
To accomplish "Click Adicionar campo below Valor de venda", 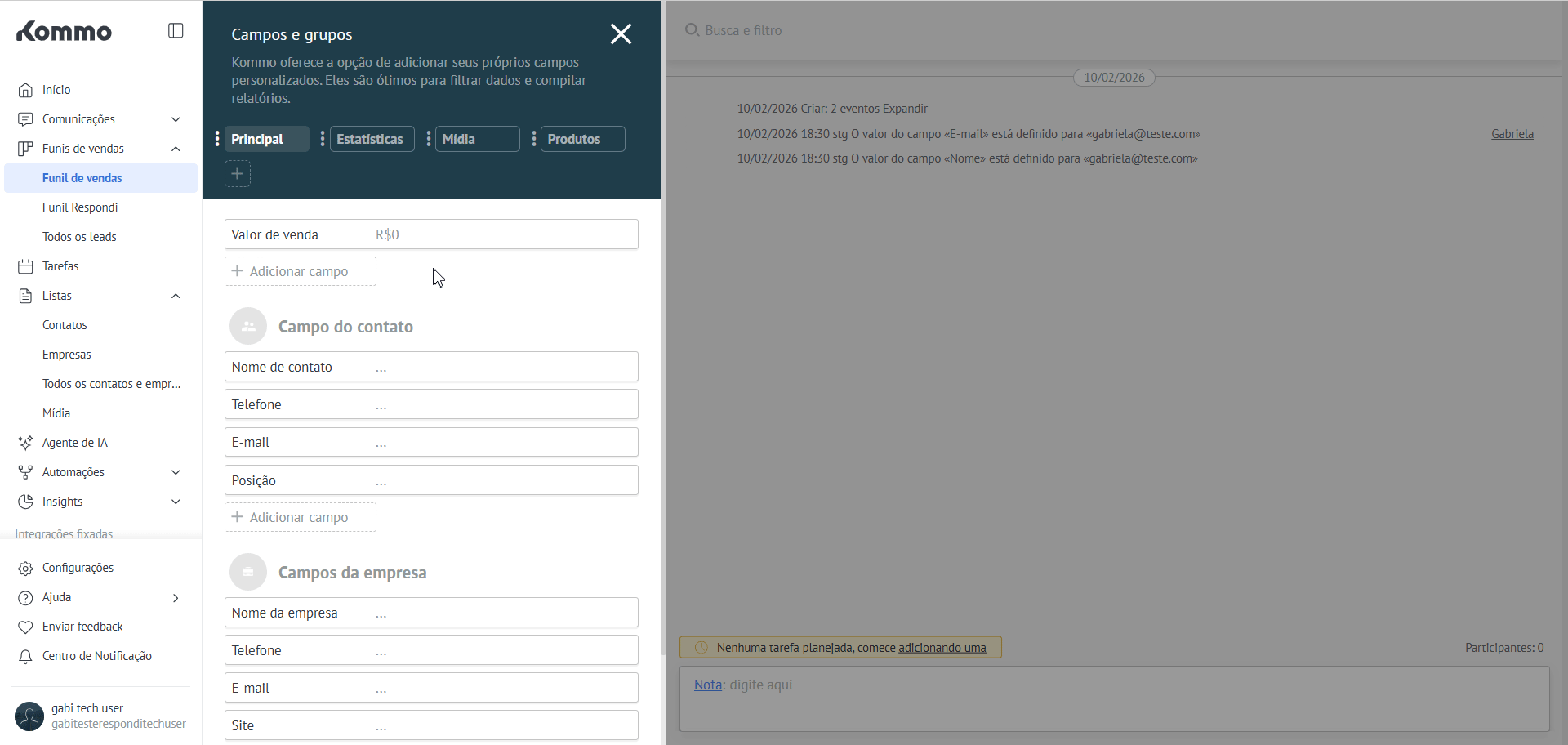I will click(301, 271).
